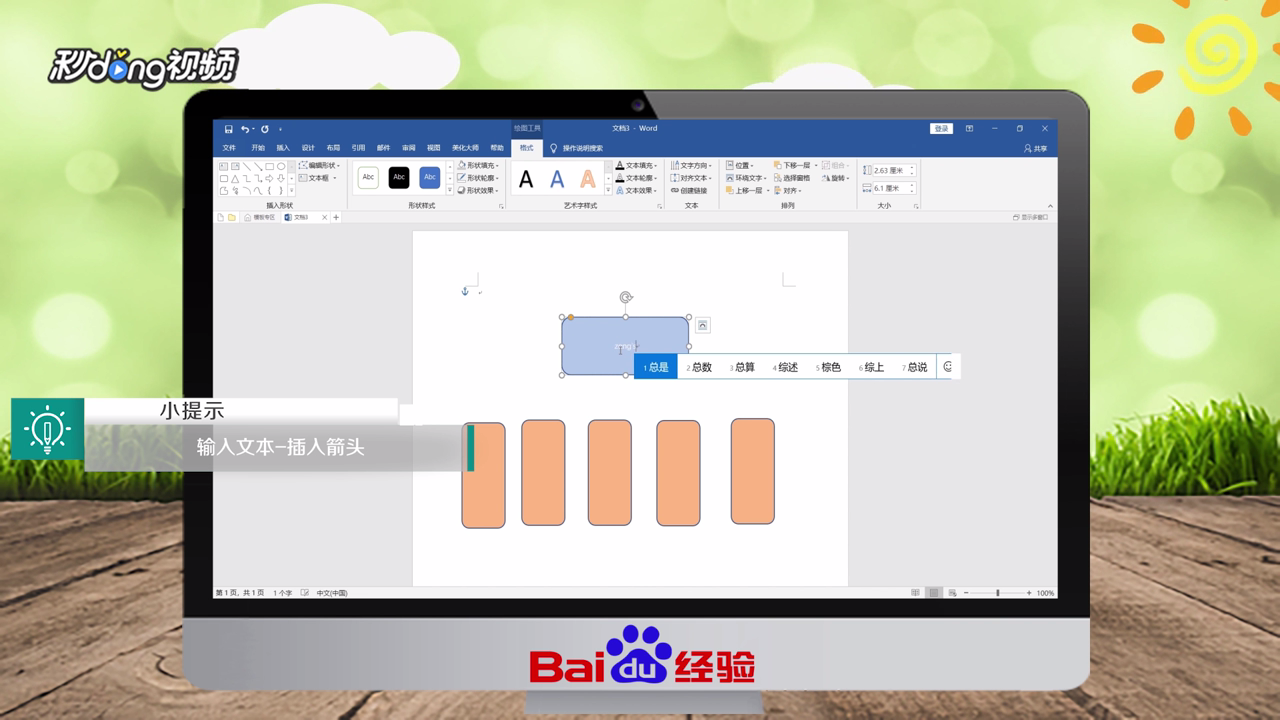Viewport: 1280px width, 720px height.
Task: Choose the IME candidate 总数
Action: point(700,367)
